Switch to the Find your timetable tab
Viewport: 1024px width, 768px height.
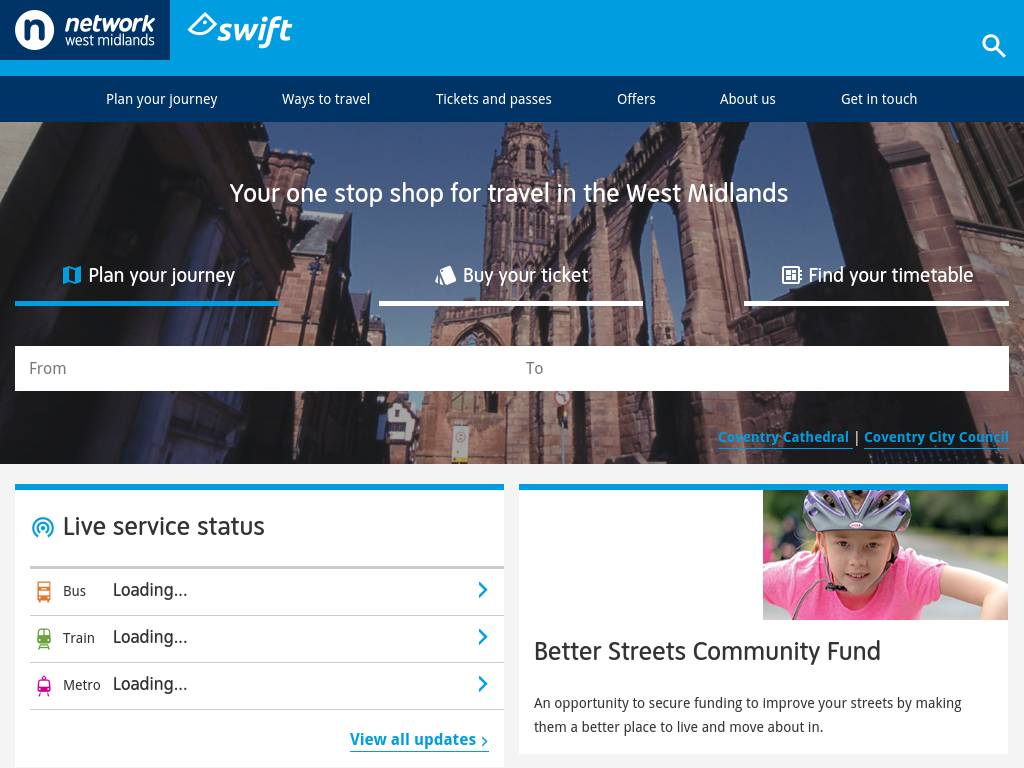click(876, 276)
